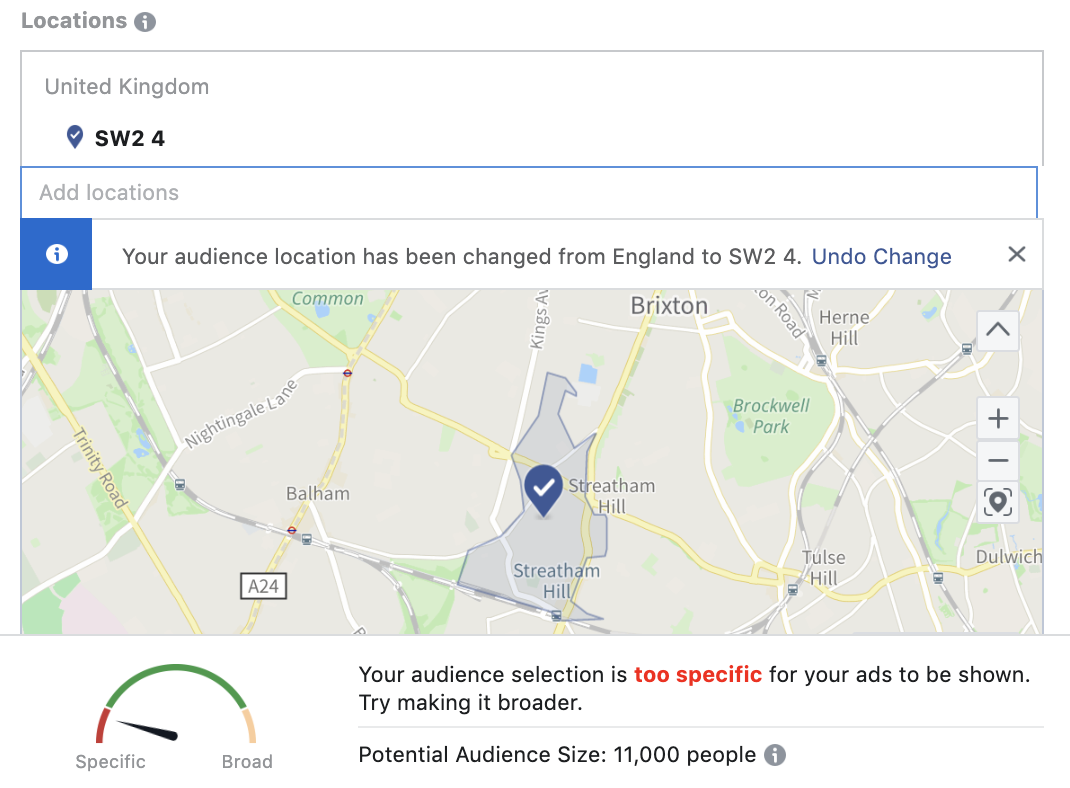Click the Potential Audience Size info icon
The image size is (1070, 788).
tap(775, 755)
